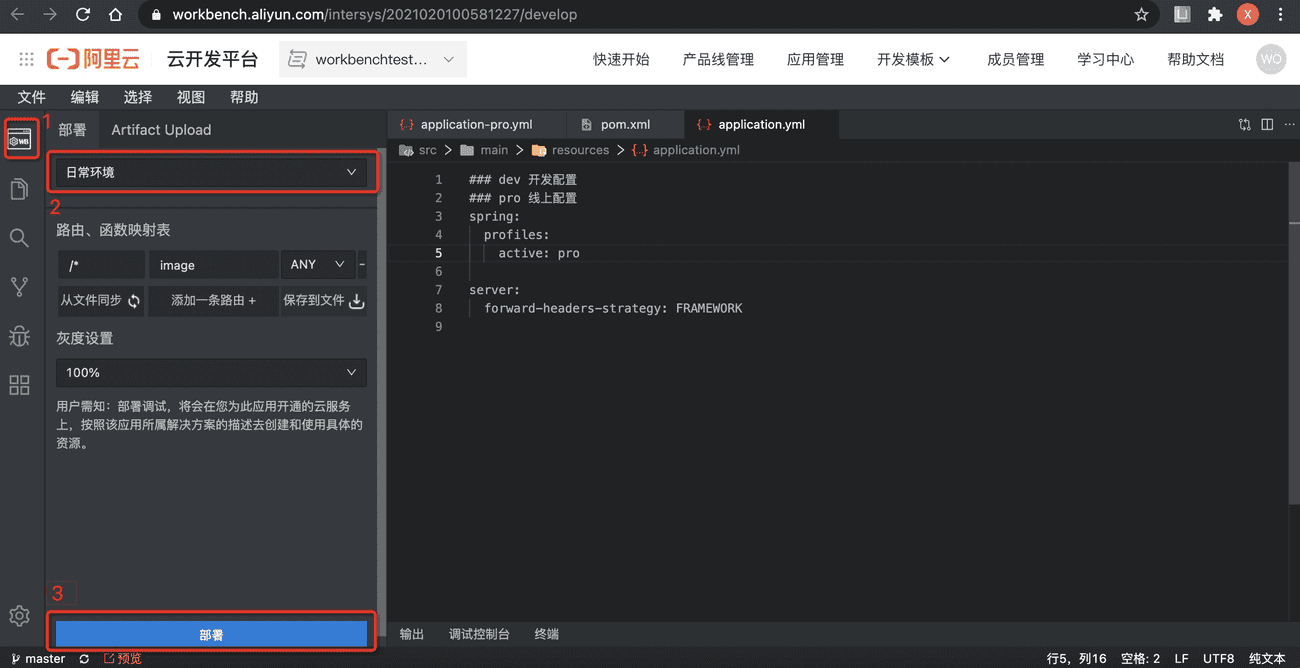Image resolution: width=1300 pixels, height=668 pixels.
Task: Click 添加一条路由 to add a route
Action: tap(212, 300)
